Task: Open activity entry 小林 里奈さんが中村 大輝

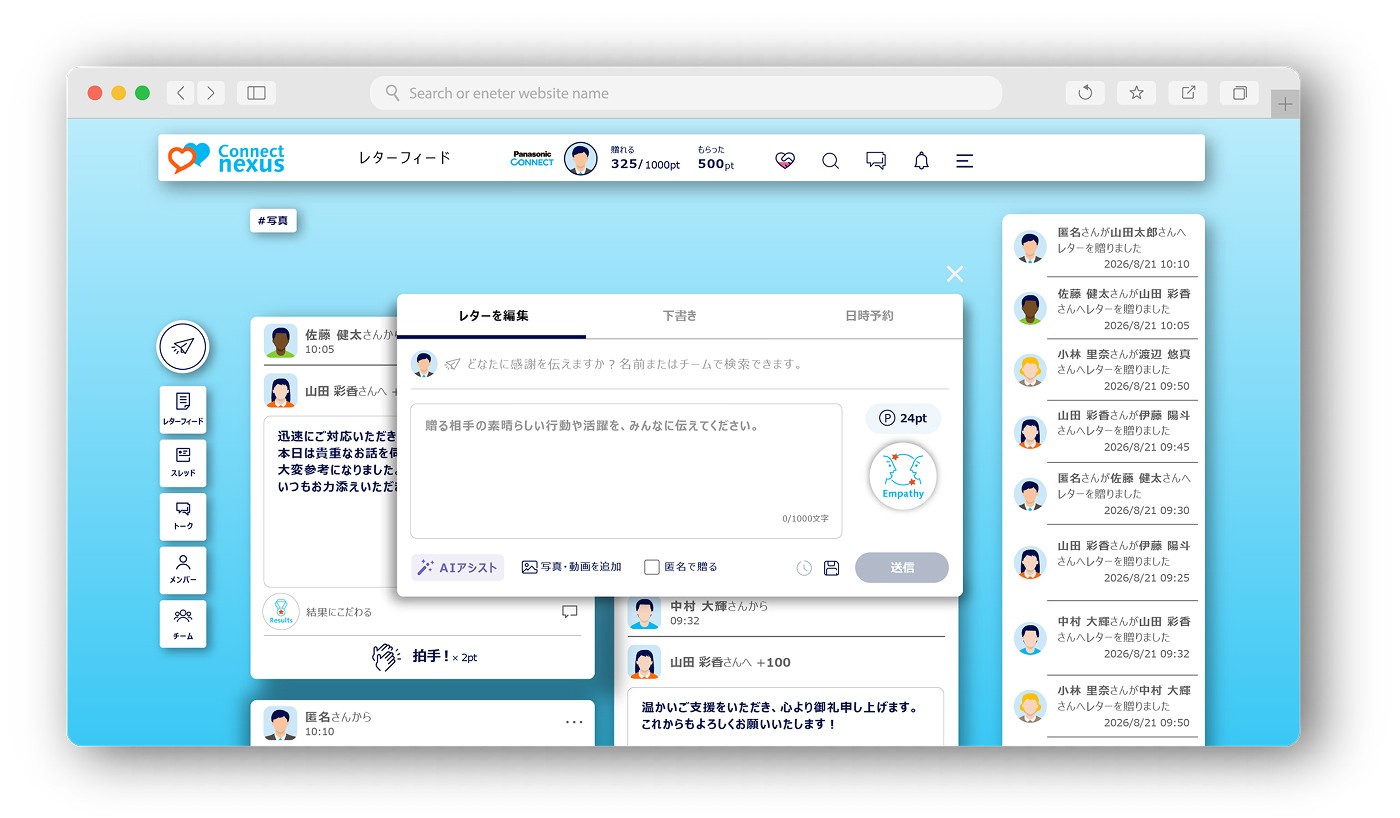Action: pos(1104,706)
